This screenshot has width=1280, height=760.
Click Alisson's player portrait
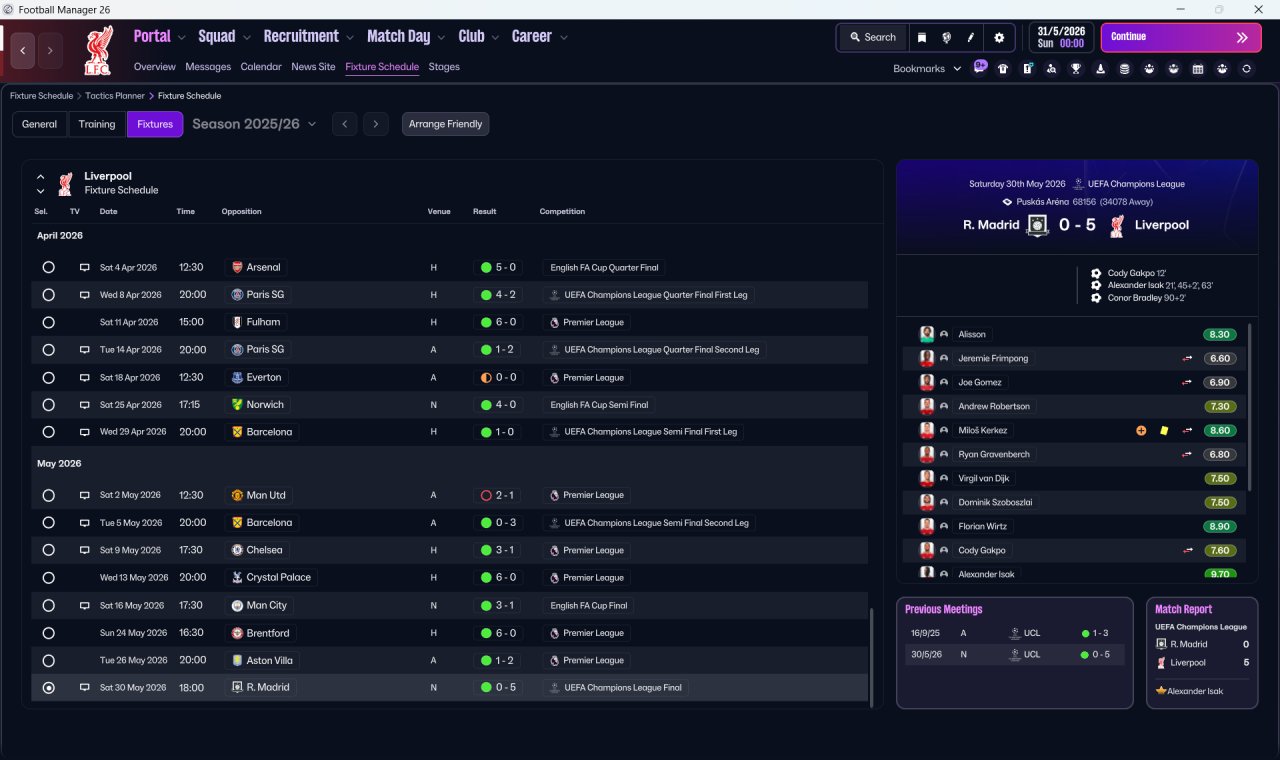pyautogui.click(x=927, y=334)
